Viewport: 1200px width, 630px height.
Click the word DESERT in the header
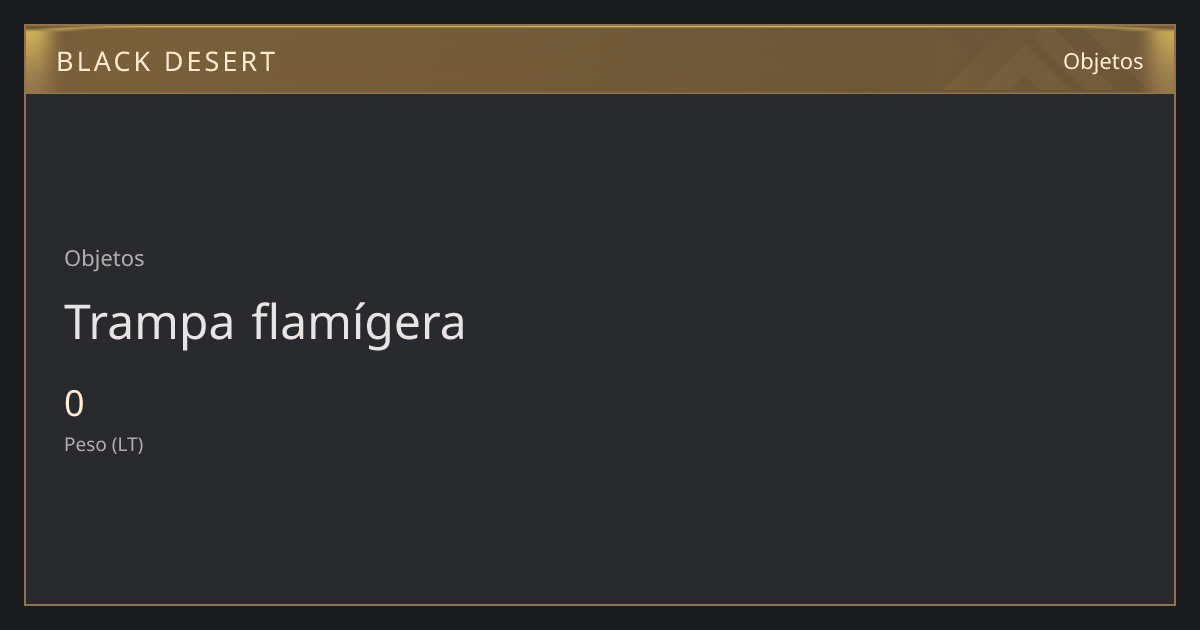[220, 61]
